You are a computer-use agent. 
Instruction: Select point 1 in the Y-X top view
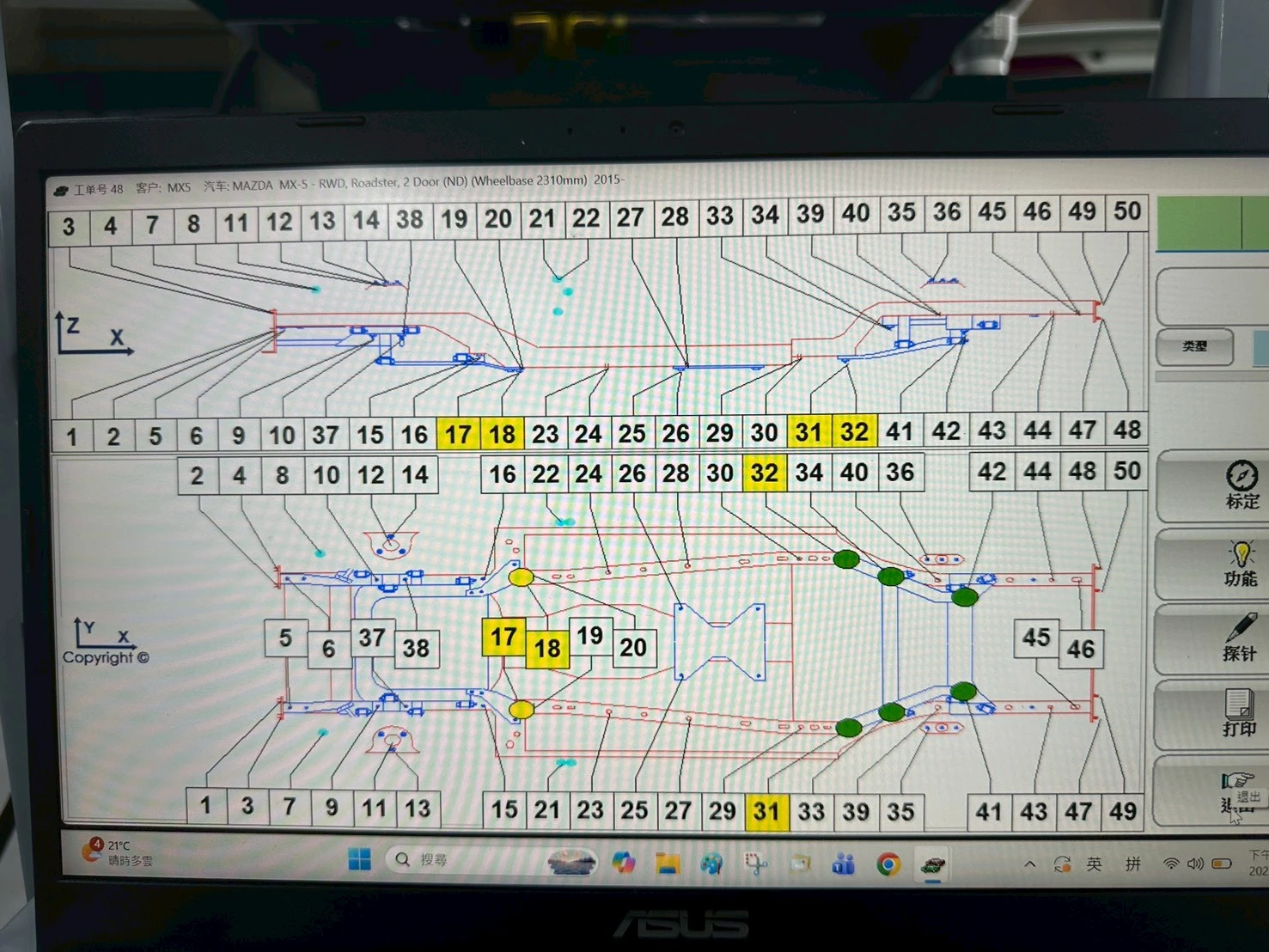(206, 806)
